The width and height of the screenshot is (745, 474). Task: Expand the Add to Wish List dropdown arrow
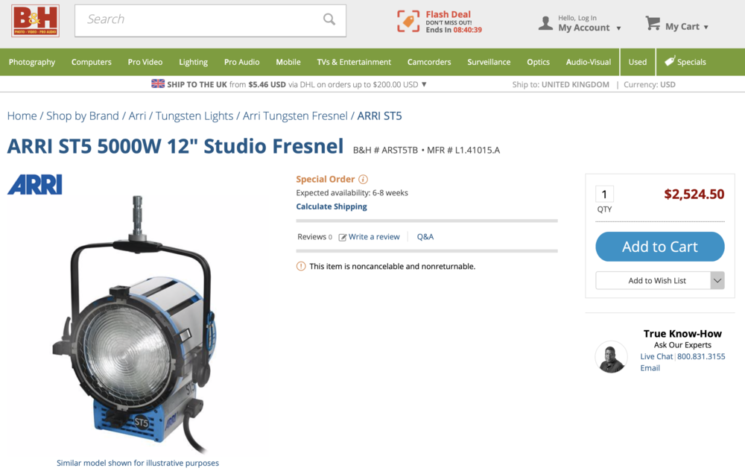coord(717,281)
